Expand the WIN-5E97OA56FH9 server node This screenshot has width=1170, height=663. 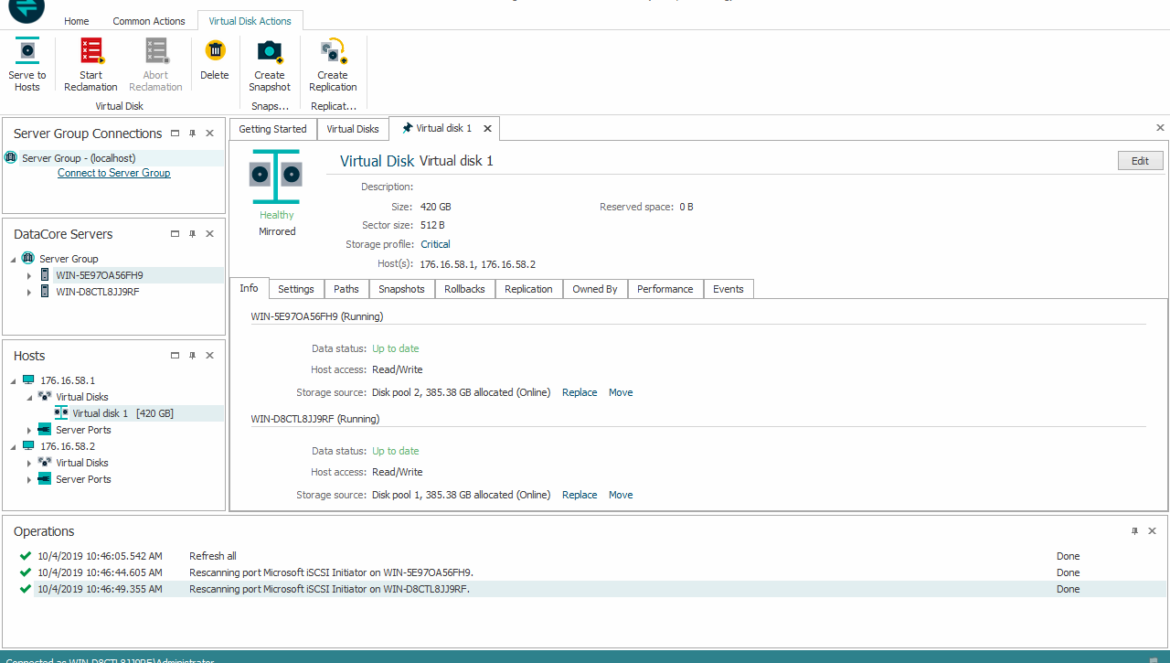(x=29, y=276)
